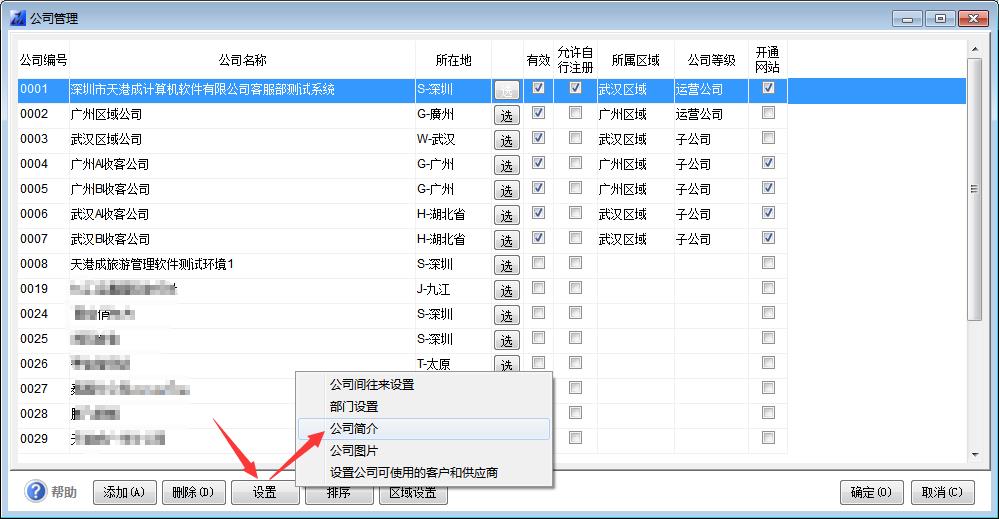Click the 公司名称 column header
This screenshot has height=519, width=999.
[242, 60]
